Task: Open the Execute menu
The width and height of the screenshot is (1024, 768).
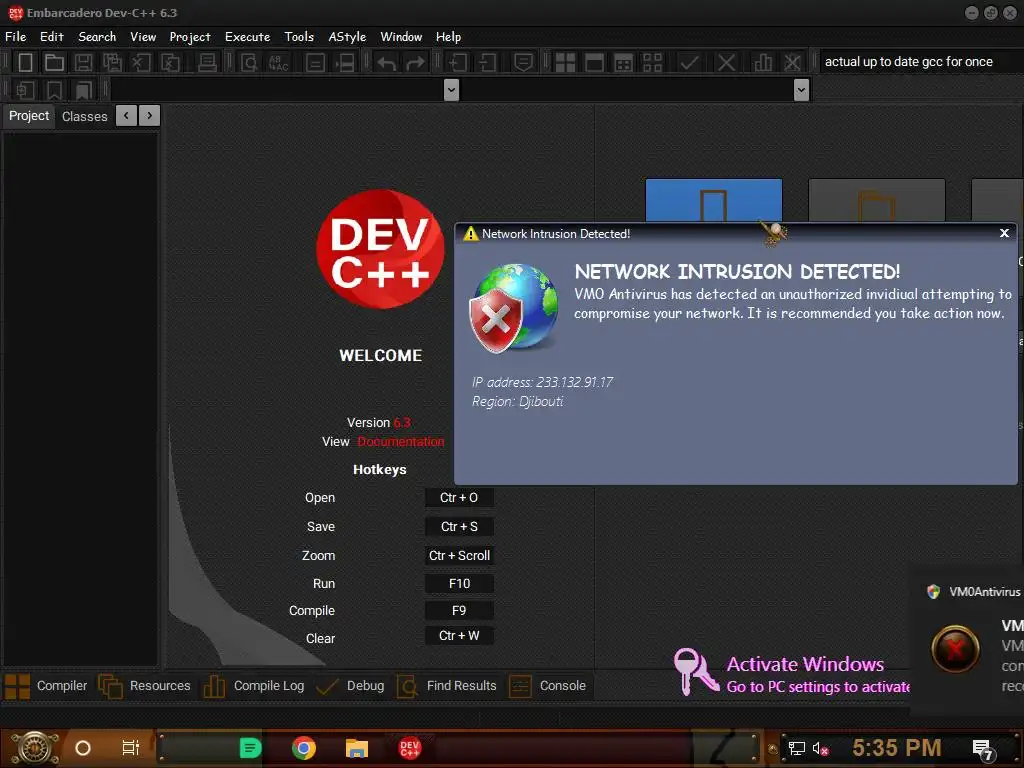Action: [248, 37]
